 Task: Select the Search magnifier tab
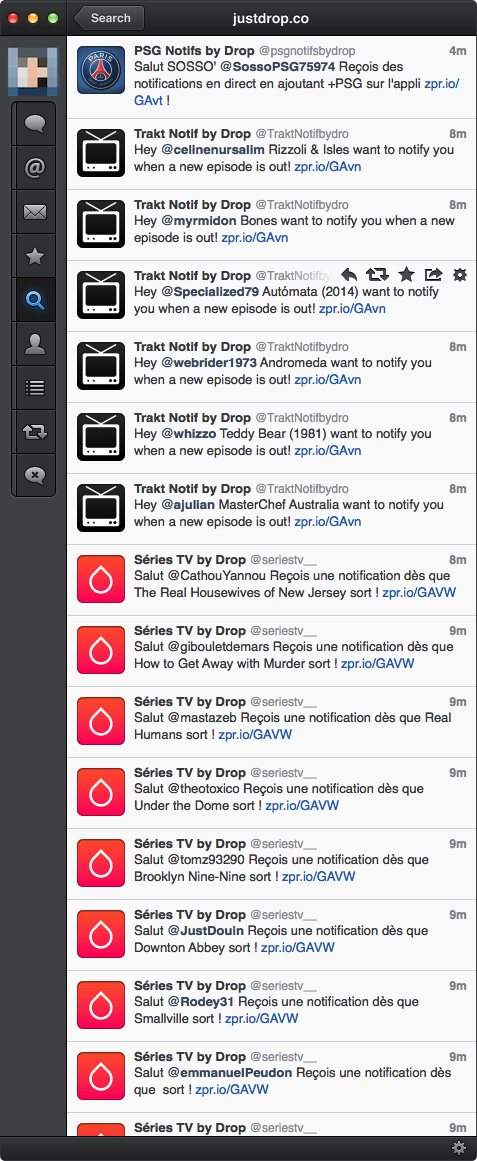[34, 300]
